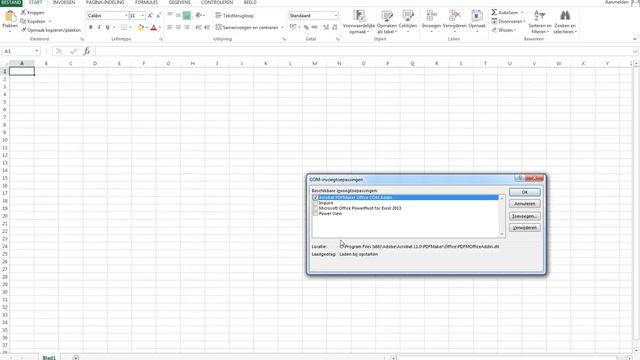Screen dimensions: 640x360
Task: Check Microsoft Office PowerPivot for Excel 2013
Action: tap(315, 208)
